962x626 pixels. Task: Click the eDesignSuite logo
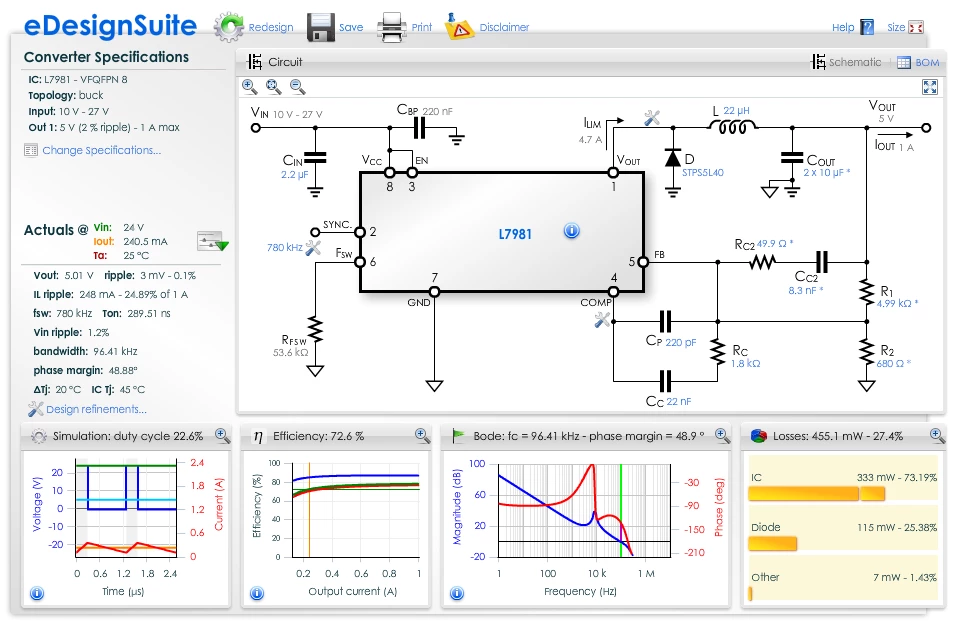coord(110,26)
